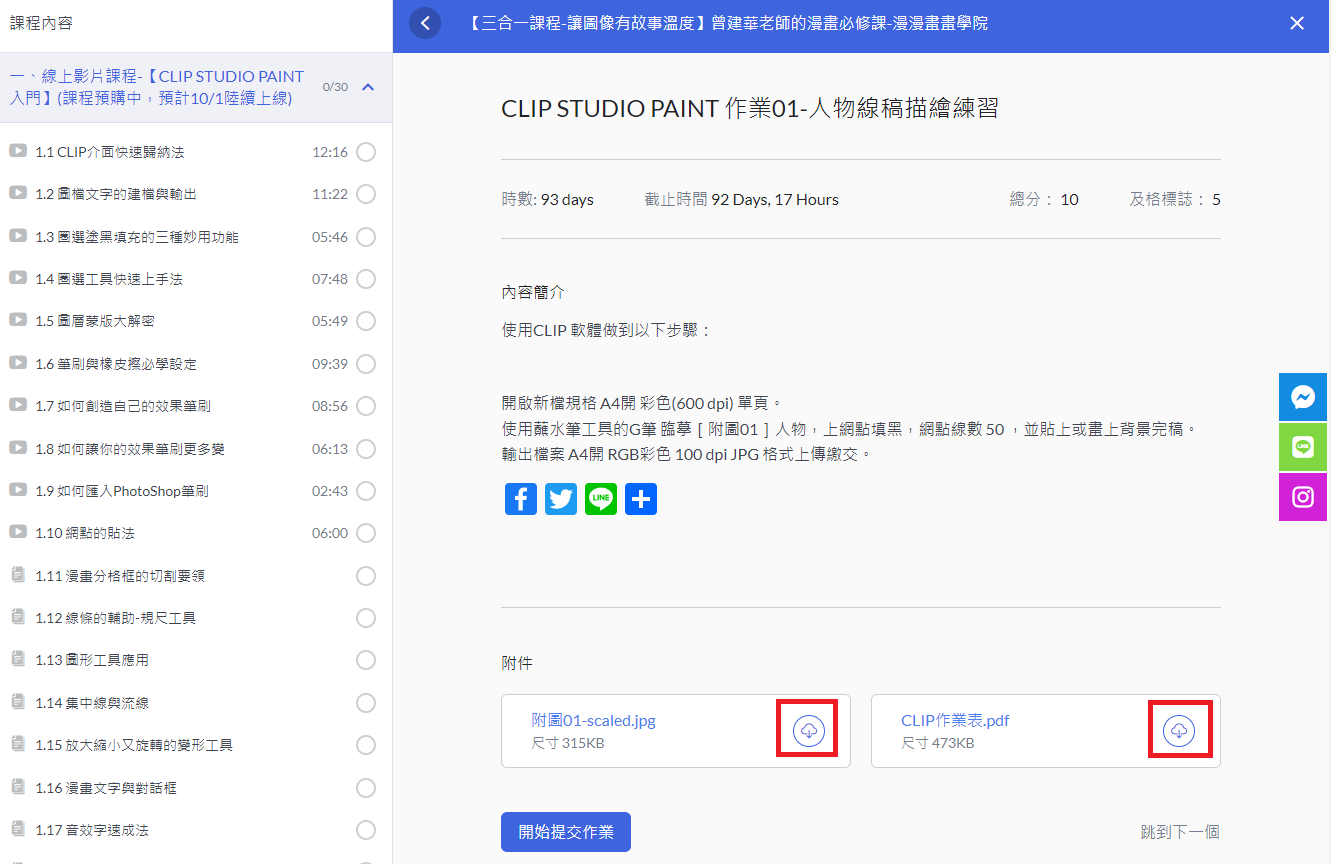
Task: Select lesson 1.11 漫畫分格框的切割要領
Action: (x=120, y=576)
